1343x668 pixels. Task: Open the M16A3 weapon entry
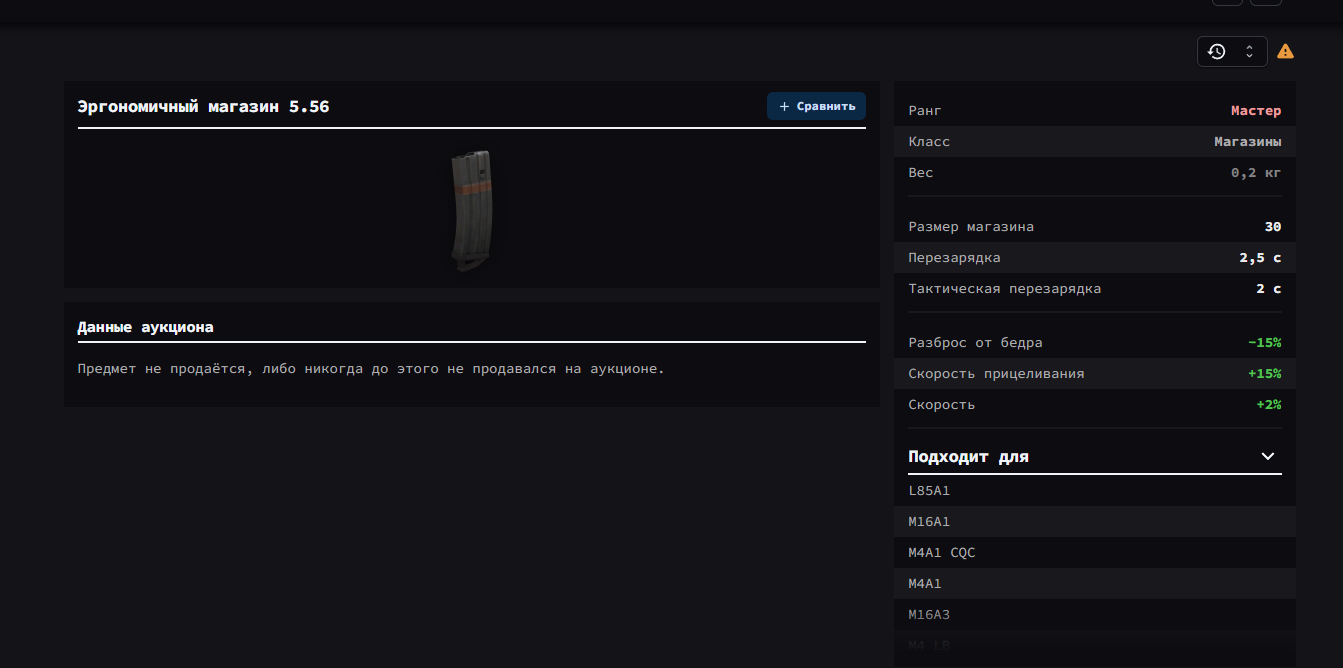[929, 615]
